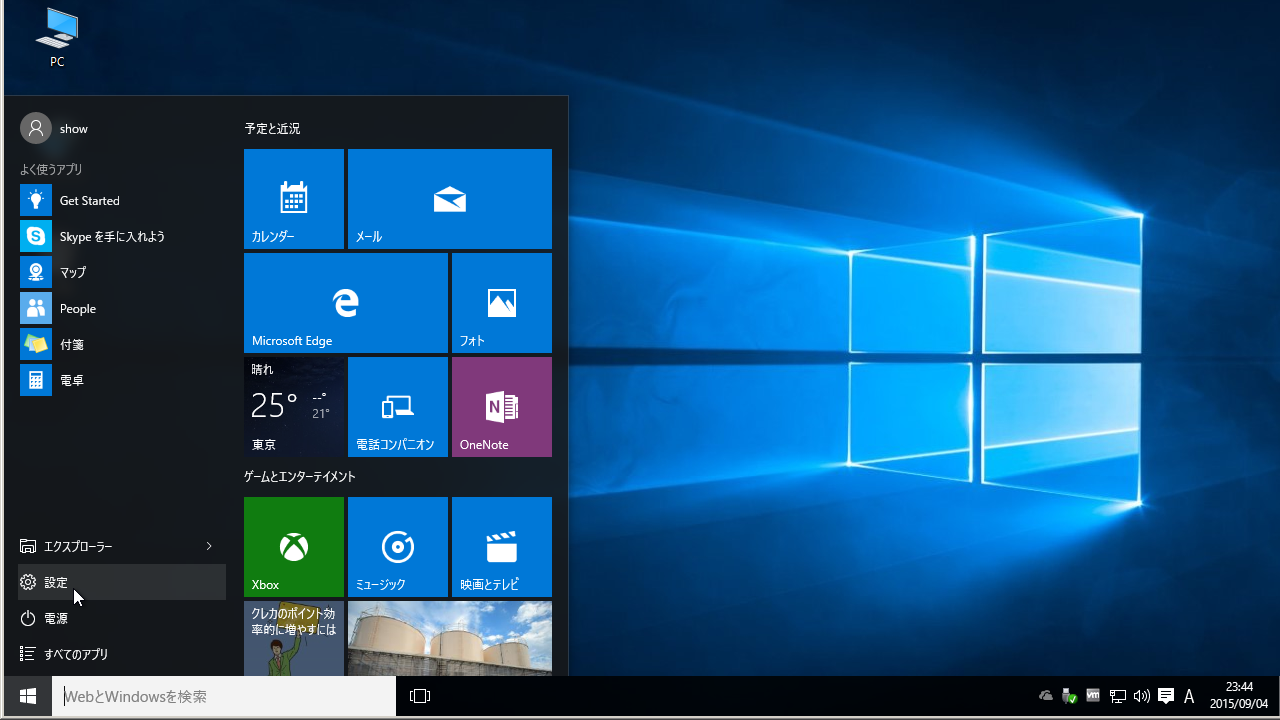Viewport: 1280px width, 720px height.
Task: Open 設定 settings
Action: pos(122,582)
